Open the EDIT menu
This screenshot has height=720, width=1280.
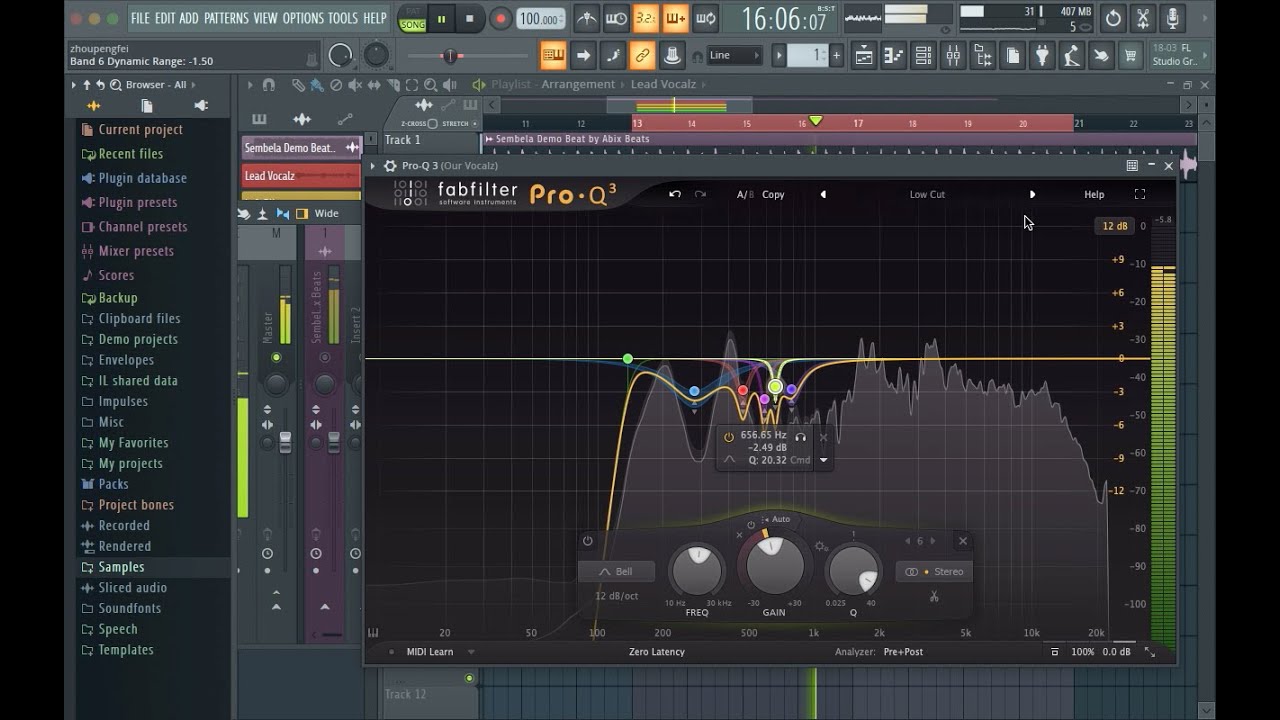pyautogui.click(x=164, y=18)
